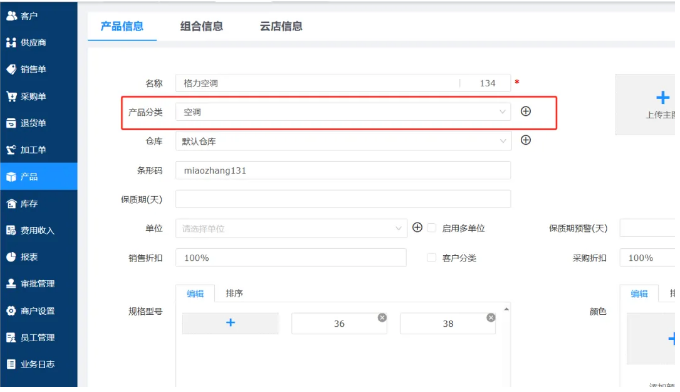The width and height of the screenshot is (680, 392).
Task: Select the 颜色 编辑 tab
Action: [x=639, y=294]
